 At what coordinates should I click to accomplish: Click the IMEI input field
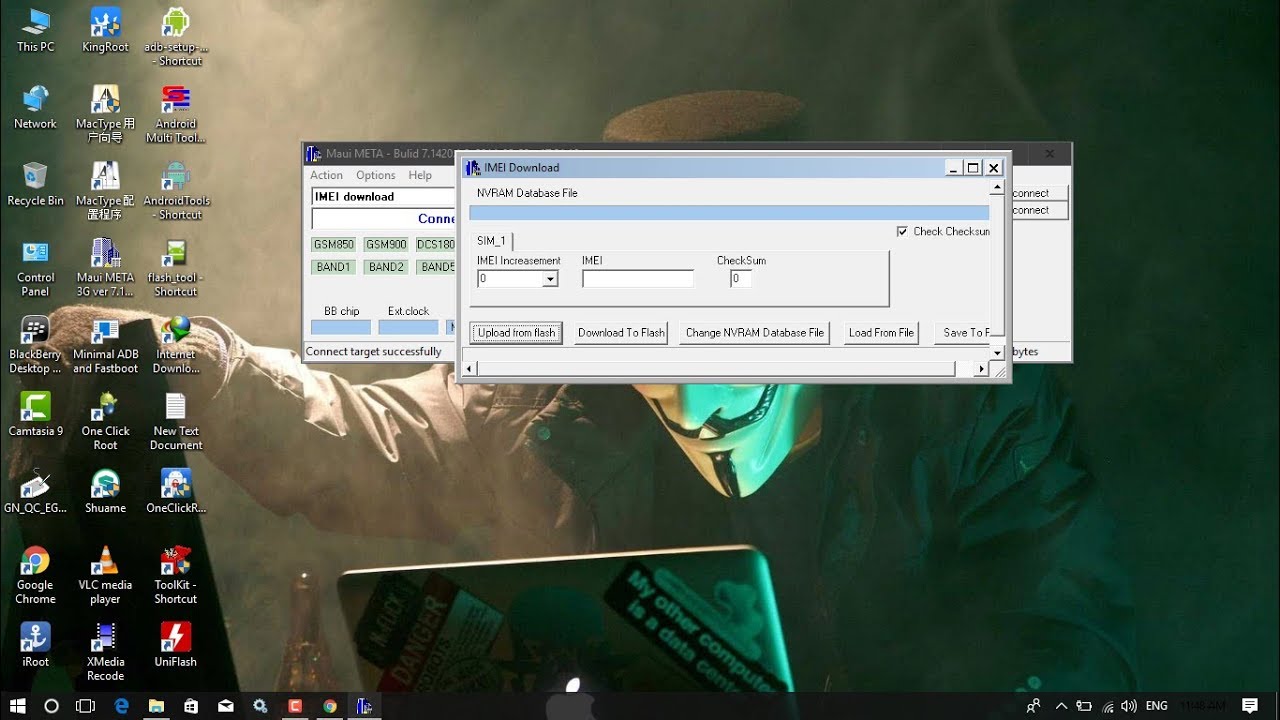[x=638, y=279]
